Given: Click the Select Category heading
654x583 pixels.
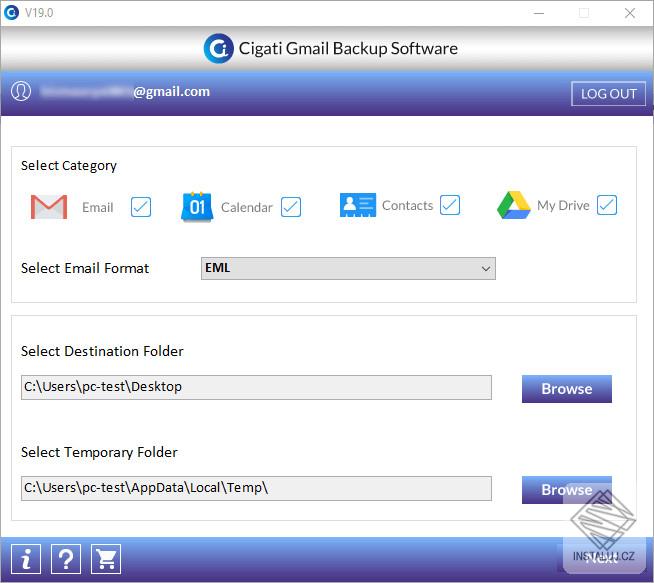Looking at the screenshot, I should 69,166.
